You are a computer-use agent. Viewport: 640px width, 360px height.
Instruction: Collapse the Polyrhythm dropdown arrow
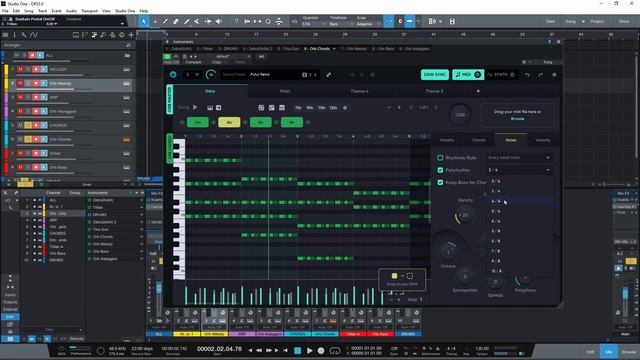coord(548,170)
